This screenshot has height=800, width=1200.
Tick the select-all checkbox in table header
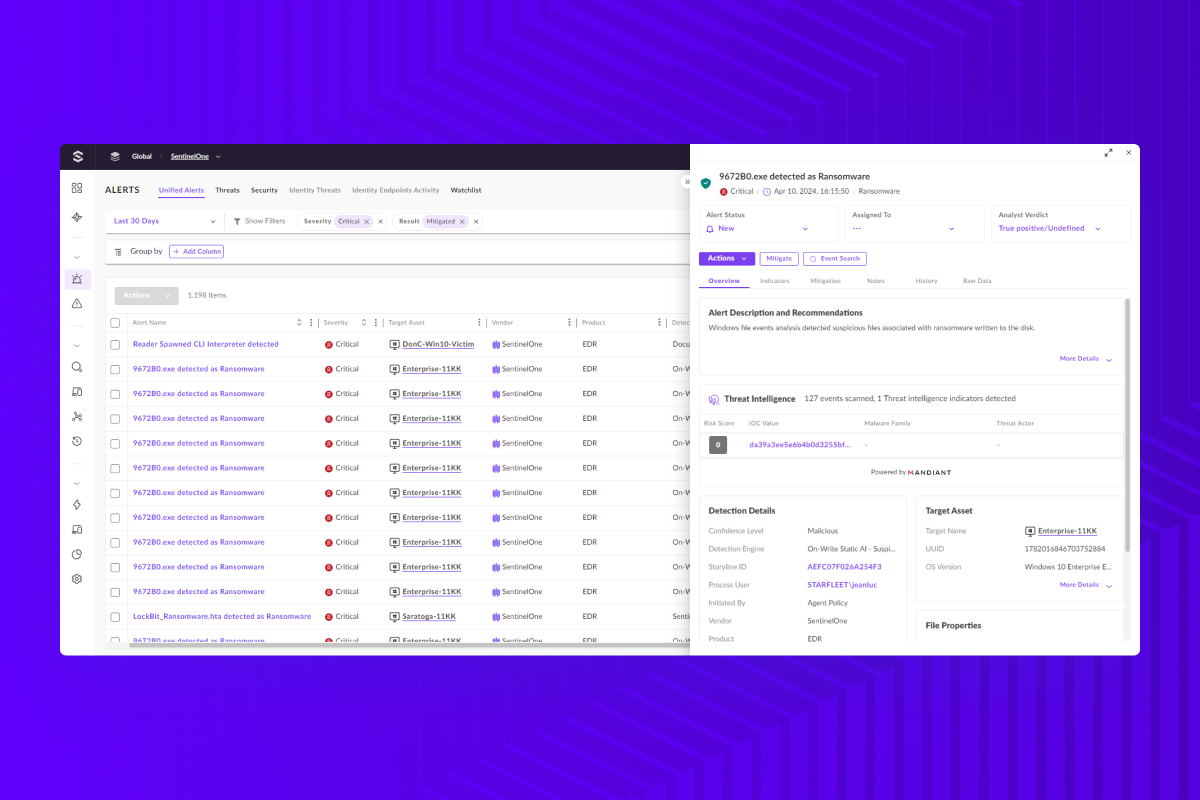[x=115, y=323]
